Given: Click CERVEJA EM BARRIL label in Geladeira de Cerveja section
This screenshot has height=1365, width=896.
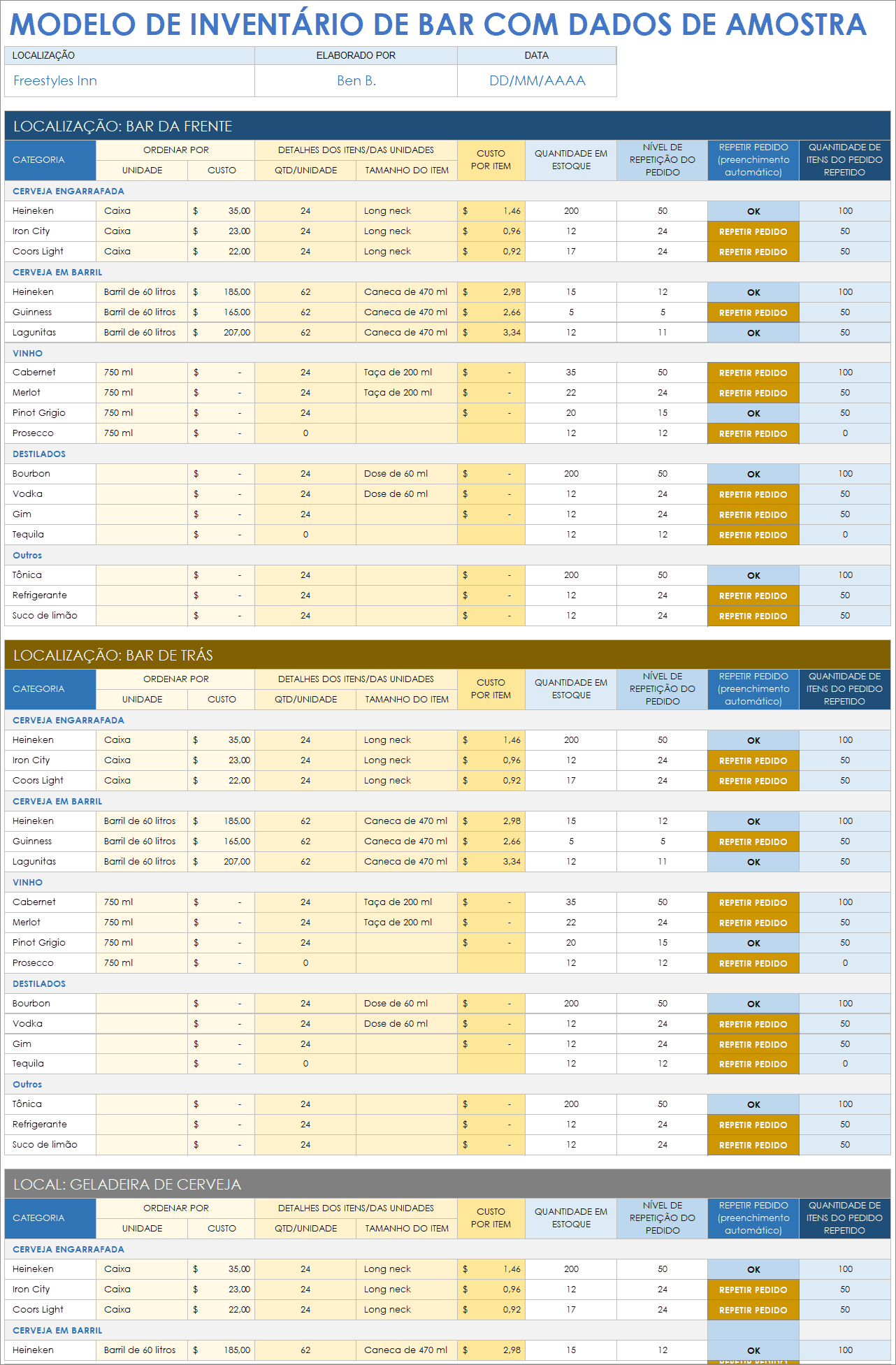Looking at the screenshot, I should [x=57, y=1331].
